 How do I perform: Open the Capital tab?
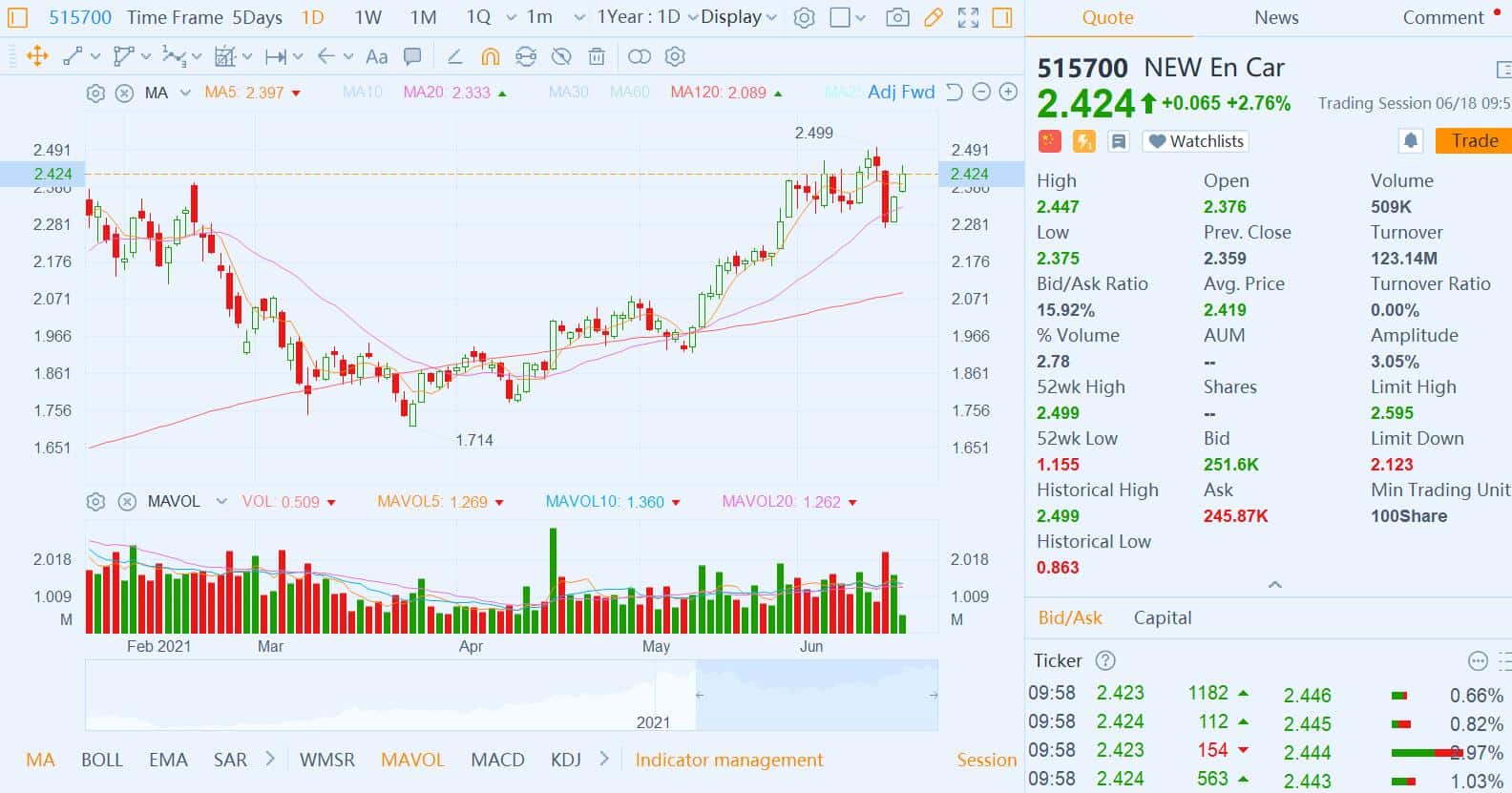(1162, 617)
